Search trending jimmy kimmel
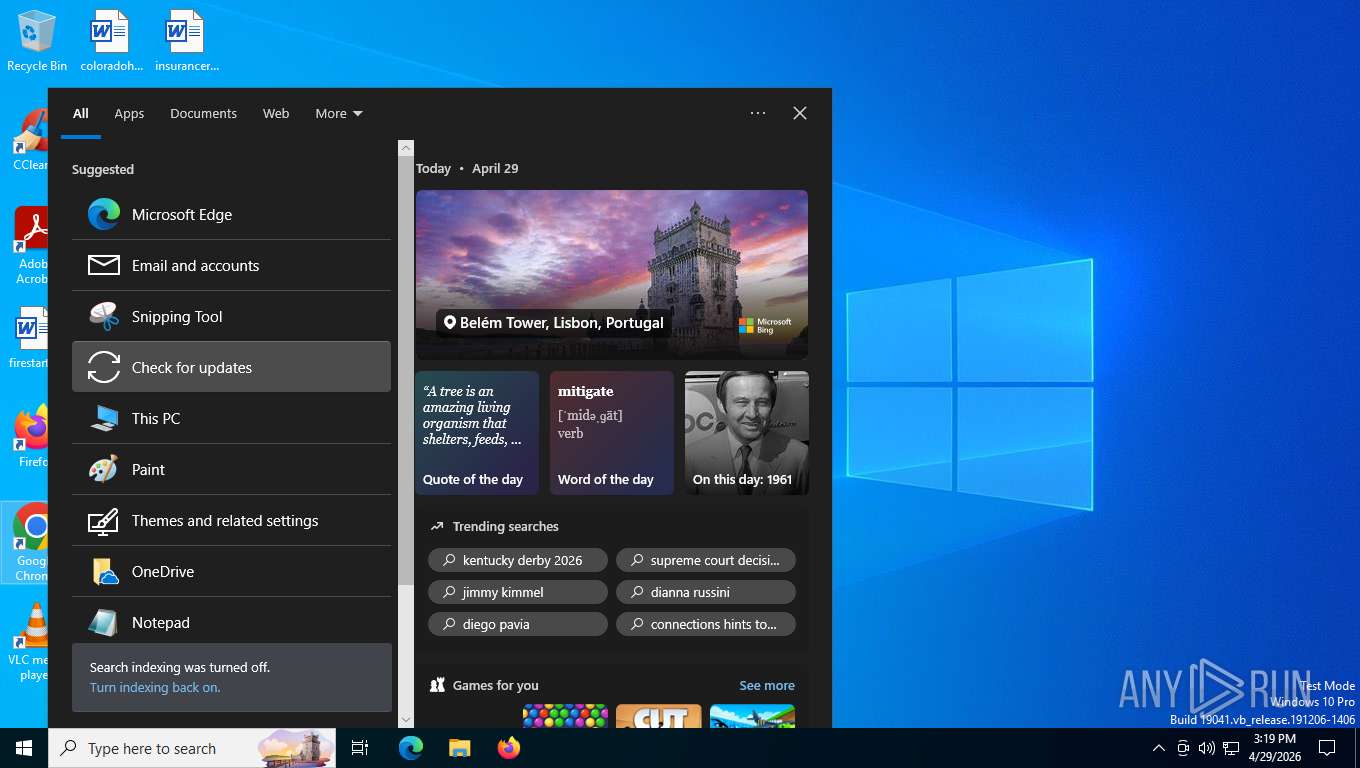 tap(518, 592)
